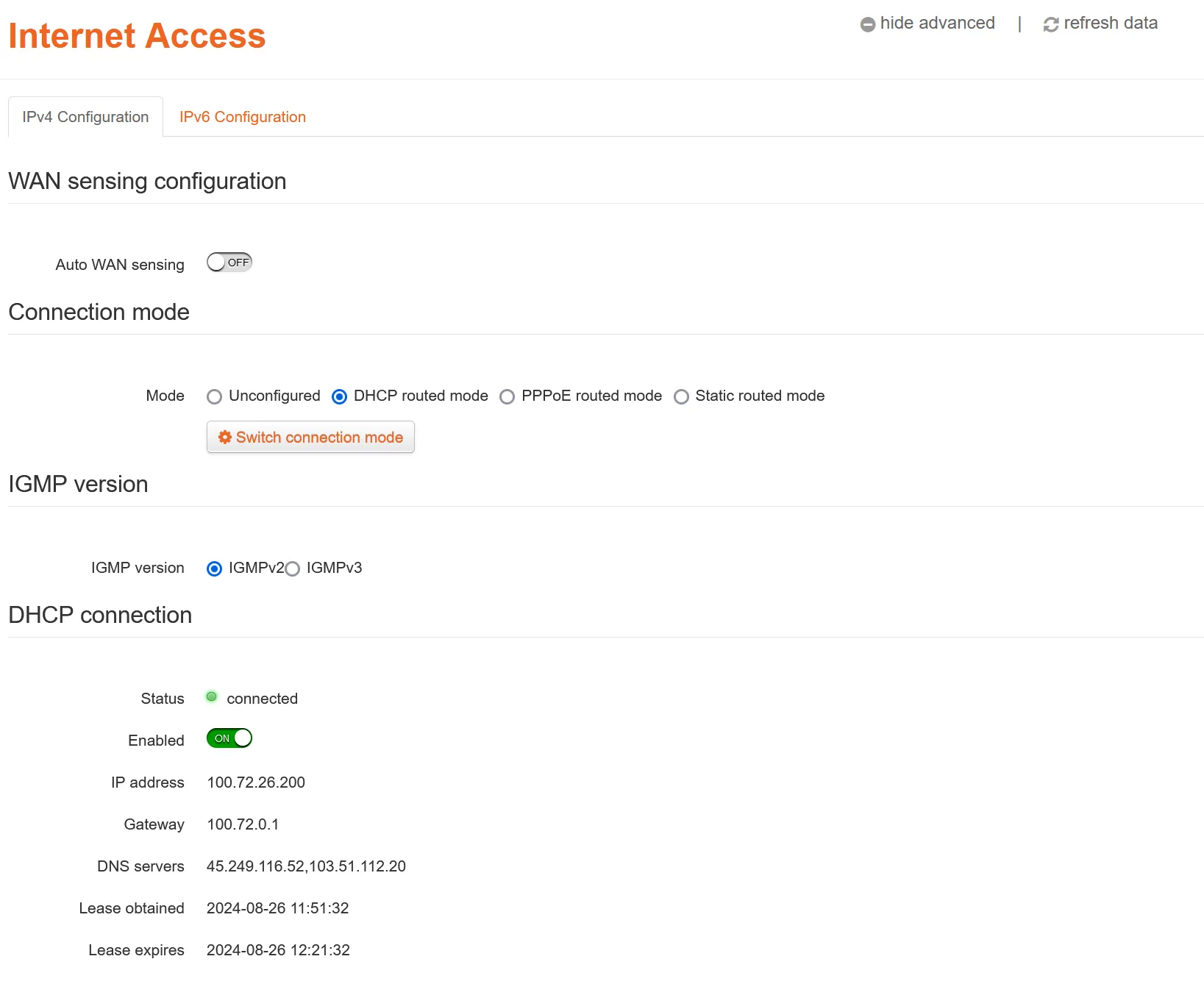Click the refresh data link text

pos(1110,24)
